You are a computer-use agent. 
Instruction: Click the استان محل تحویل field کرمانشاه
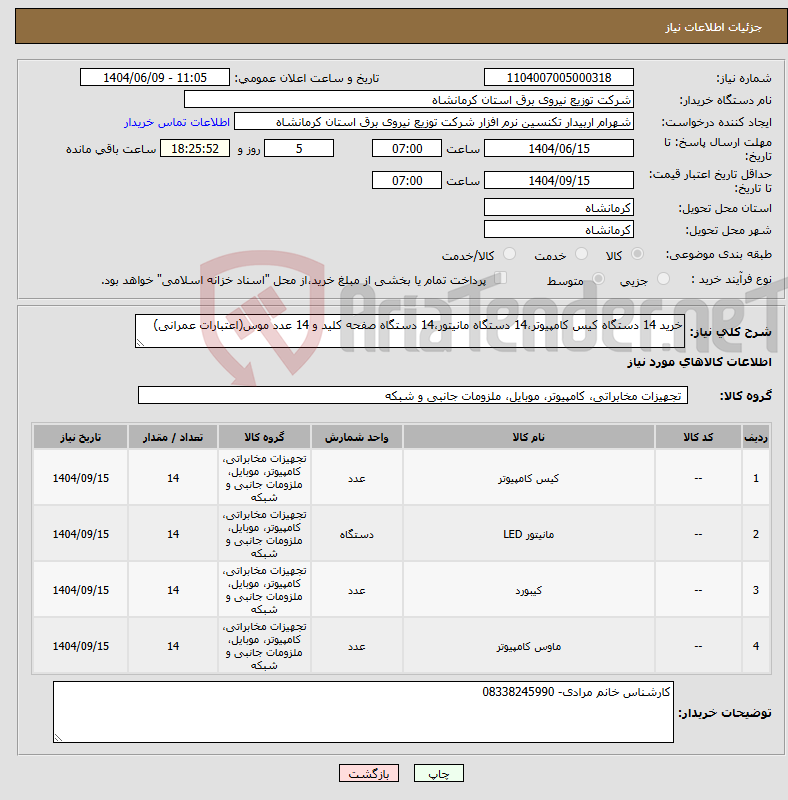559,208
